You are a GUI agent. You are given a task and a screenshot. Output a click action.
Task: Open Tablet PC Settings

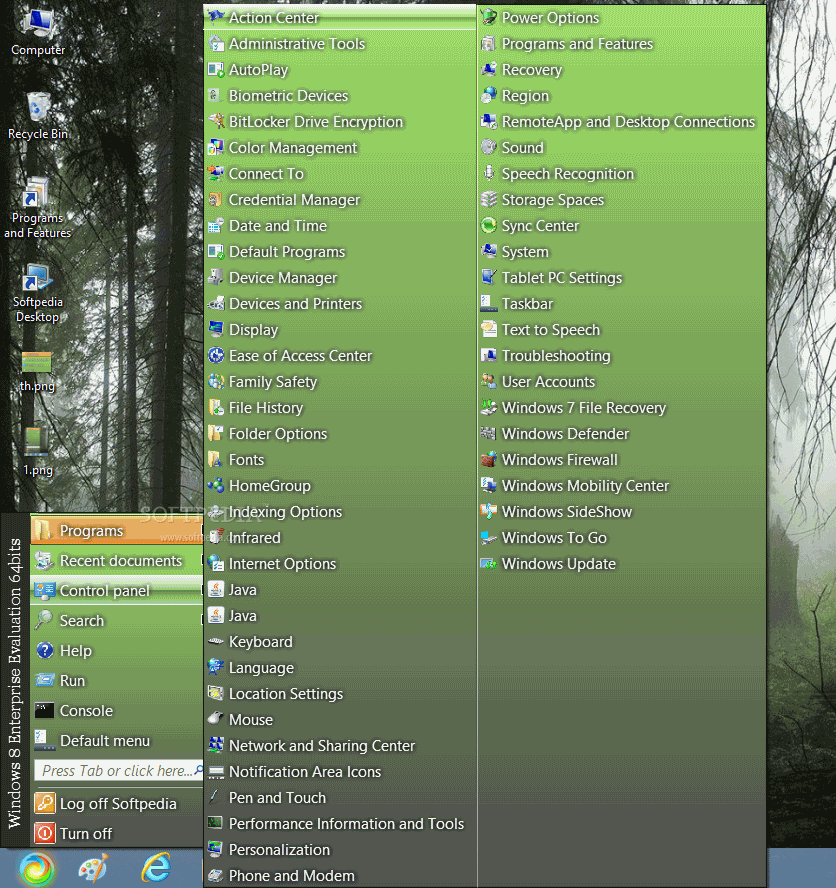point(622,278)
